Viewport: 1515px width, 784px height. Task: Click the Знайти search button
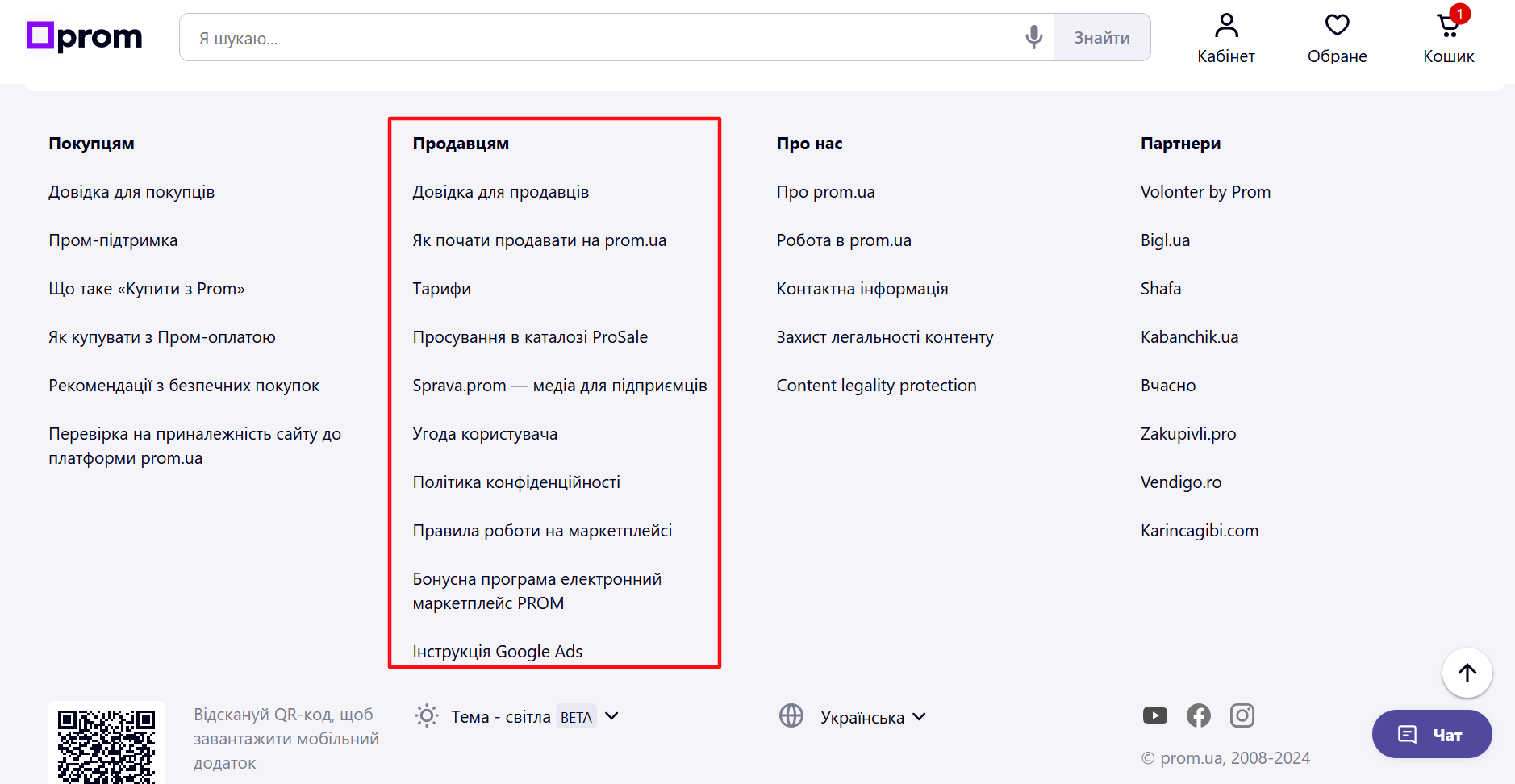[x=1103, y=37]
